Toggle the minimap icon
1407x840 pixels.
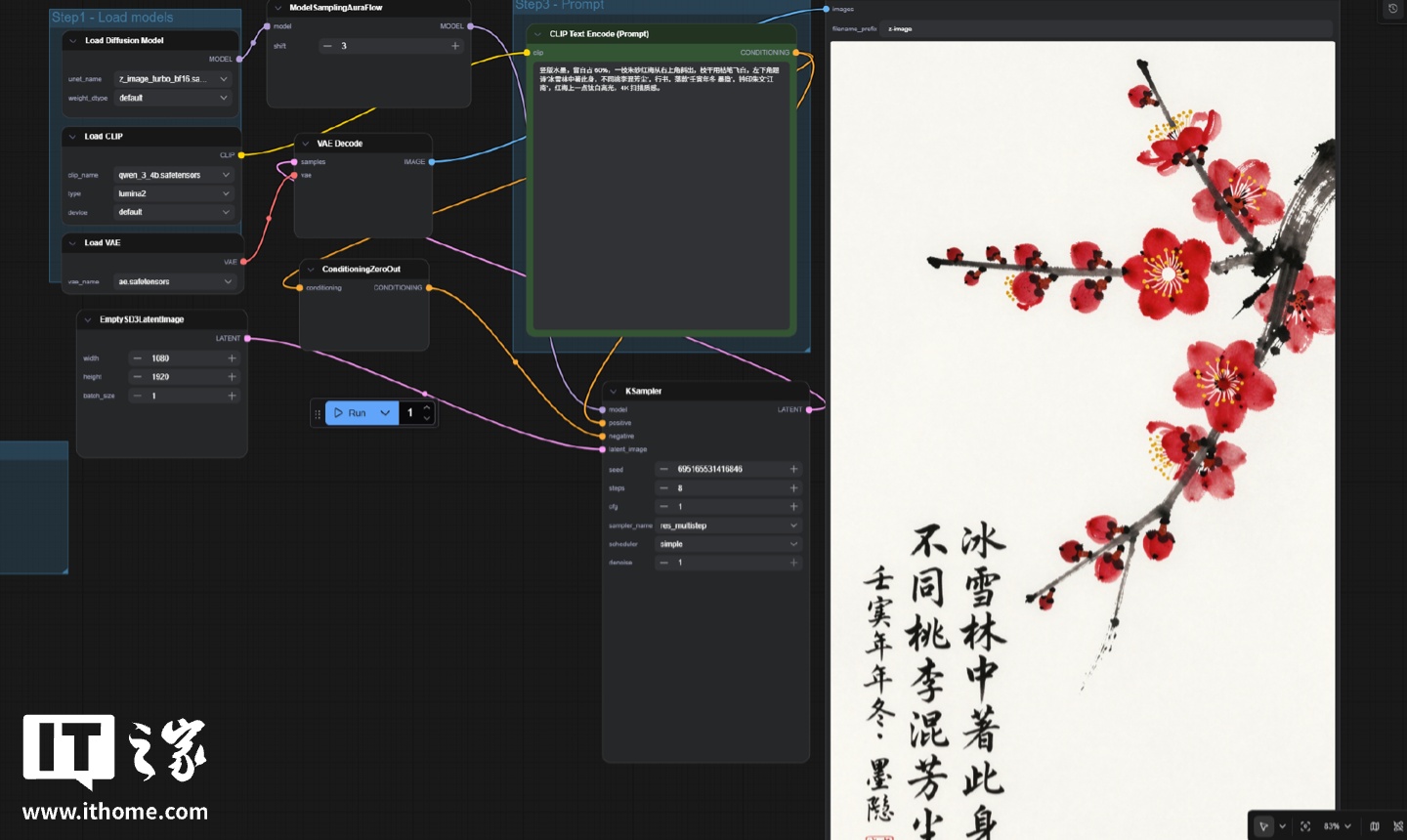click(1375, 826)
